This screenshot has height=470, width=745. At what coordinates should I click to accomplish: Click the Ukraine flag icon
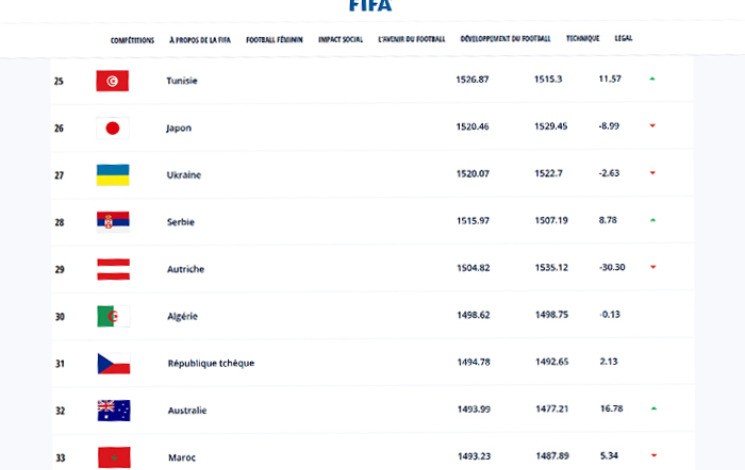click(112, 175)
